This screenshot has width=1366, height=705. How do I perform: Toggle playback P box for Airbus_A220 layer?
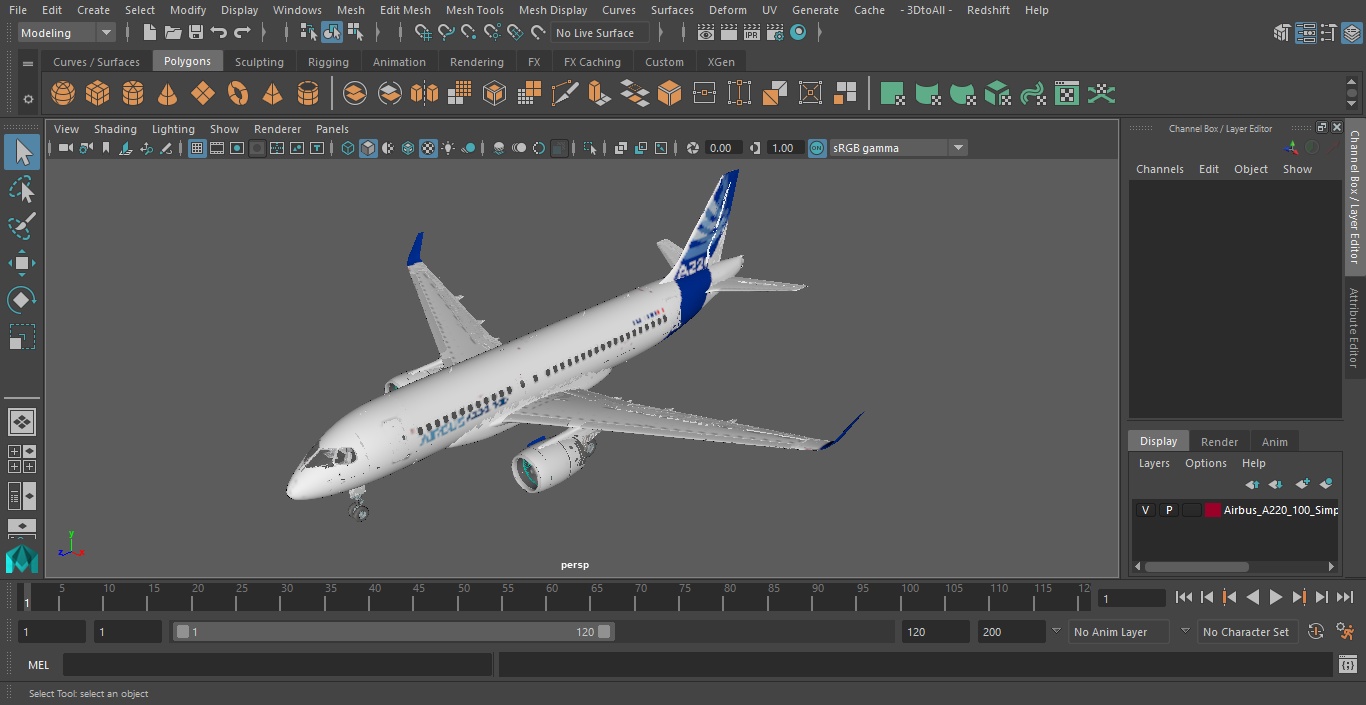1168,510
